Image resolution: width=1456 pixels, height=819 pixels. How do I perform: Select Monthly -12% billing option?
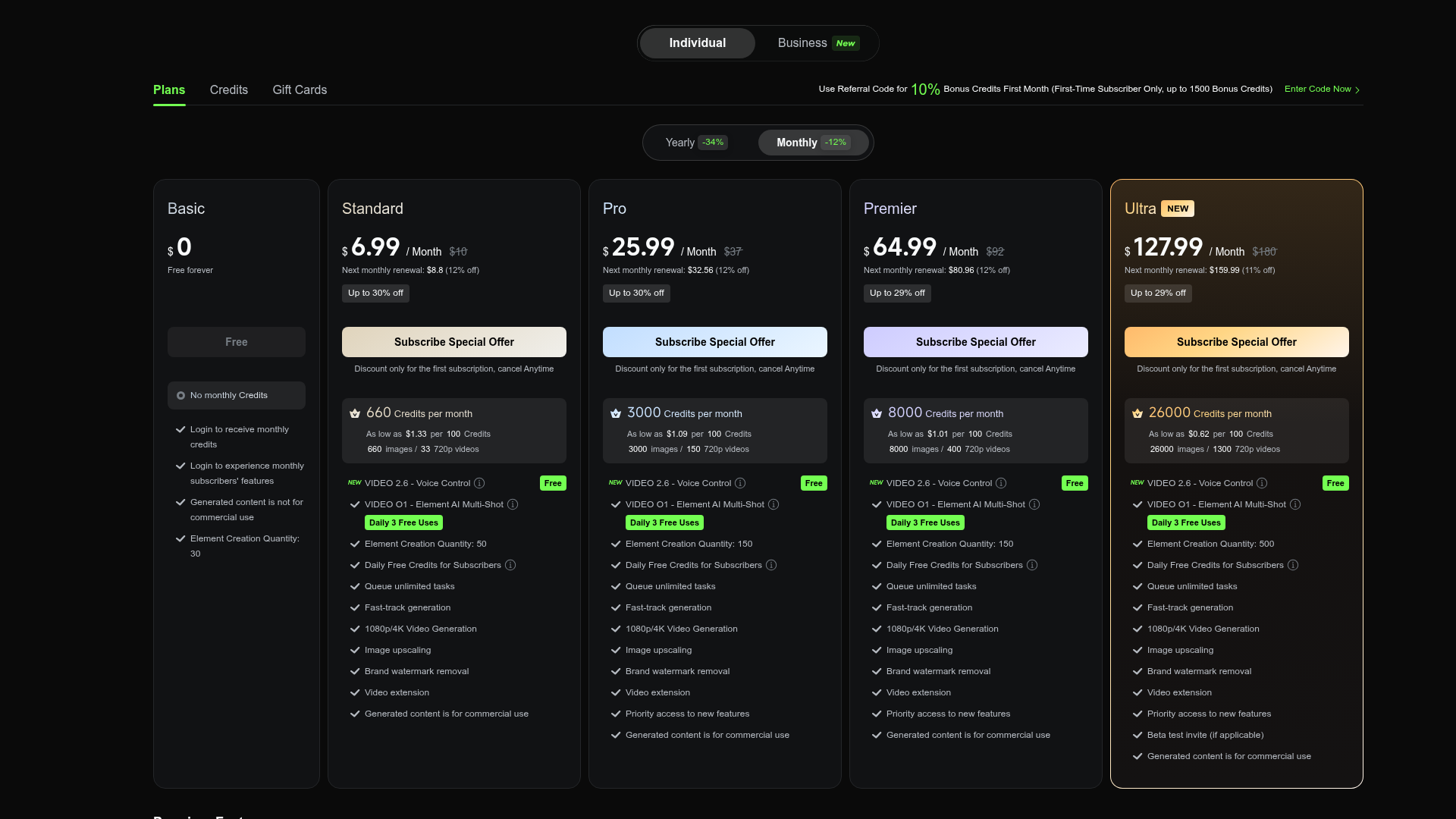coord(813,143)
